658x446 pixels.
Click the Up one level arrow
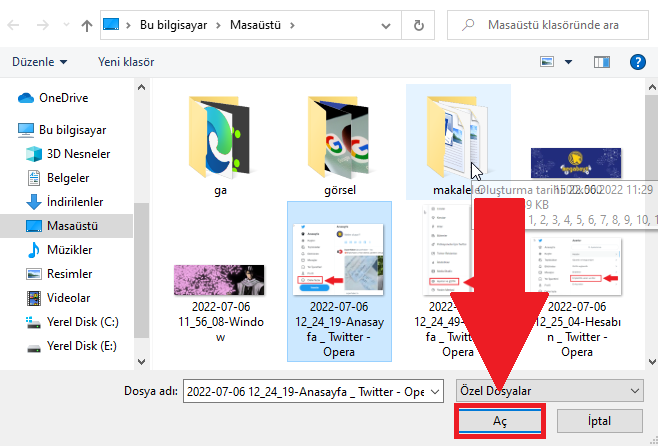click(87, 24)
